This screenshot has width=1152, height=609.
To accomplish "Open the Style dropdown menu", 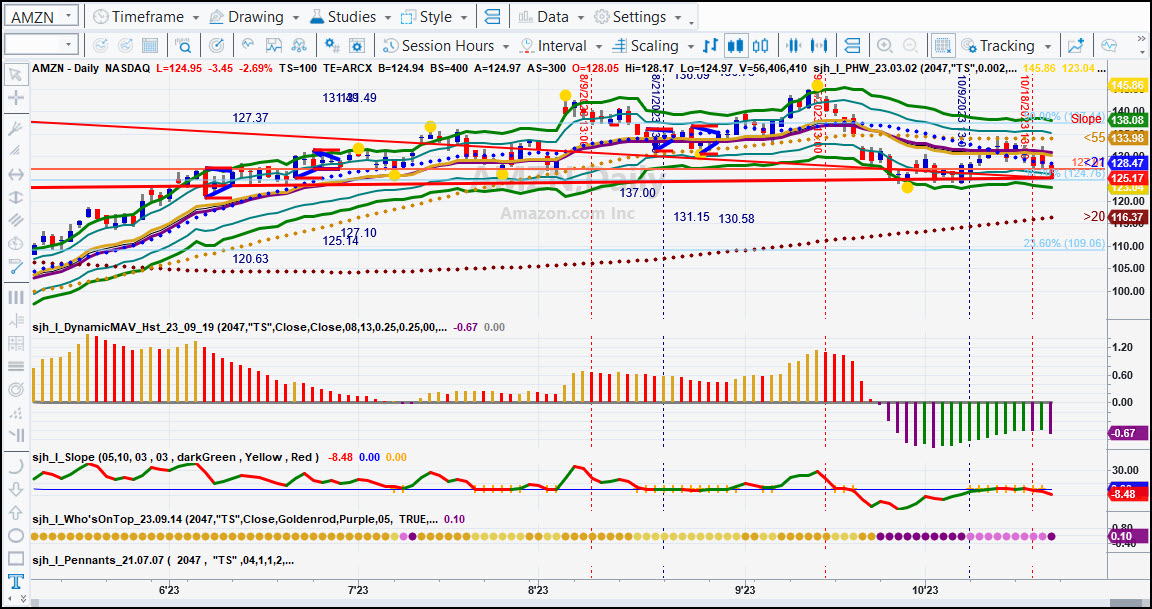I will coord(433,16).
